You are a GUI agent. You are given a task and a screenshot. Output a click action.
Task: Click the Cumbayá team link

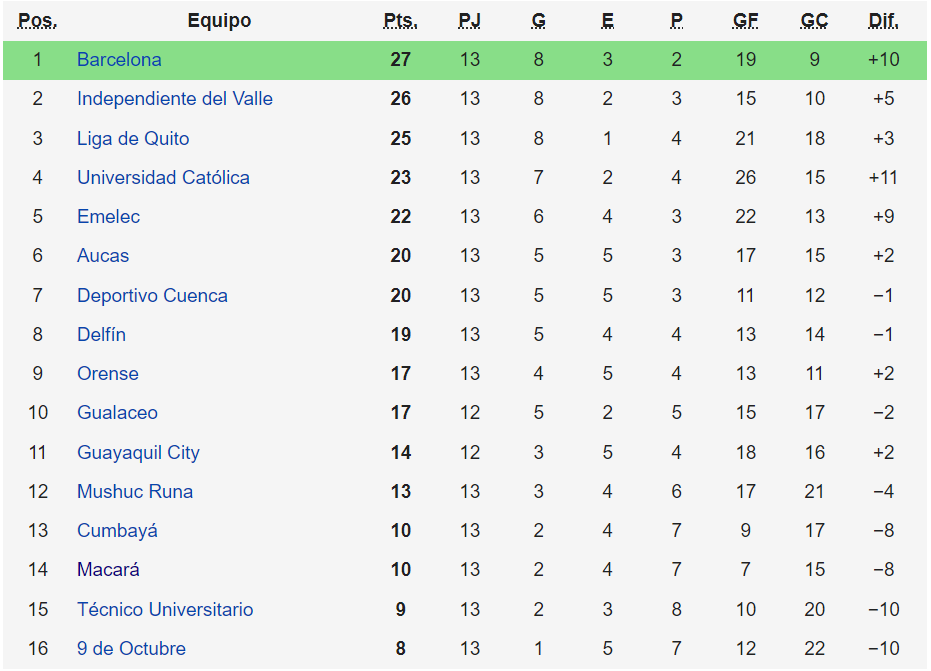click(117, 531)
